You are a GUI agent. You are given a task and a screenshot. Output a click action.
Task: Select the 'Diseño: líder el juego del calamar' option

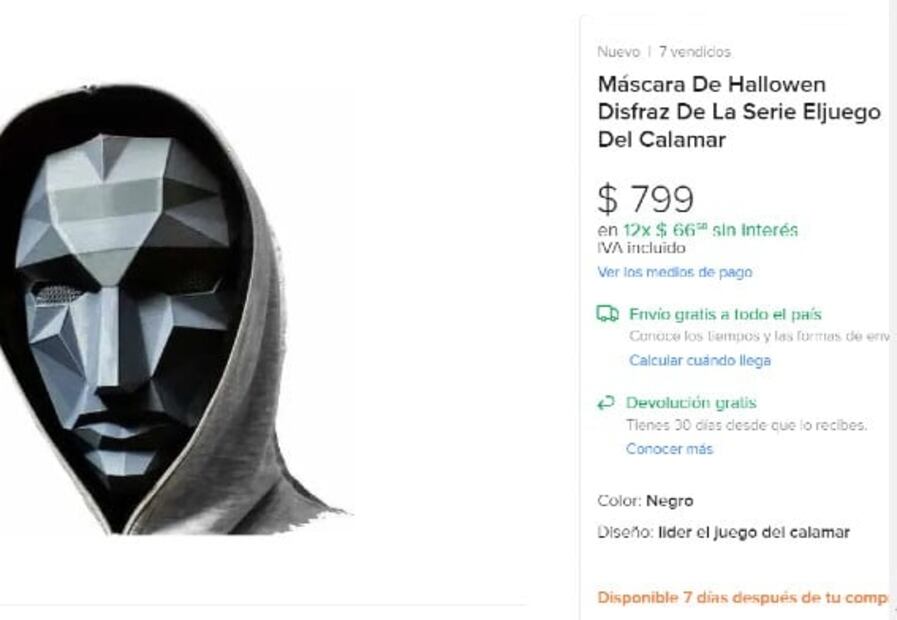click(723, 532)
